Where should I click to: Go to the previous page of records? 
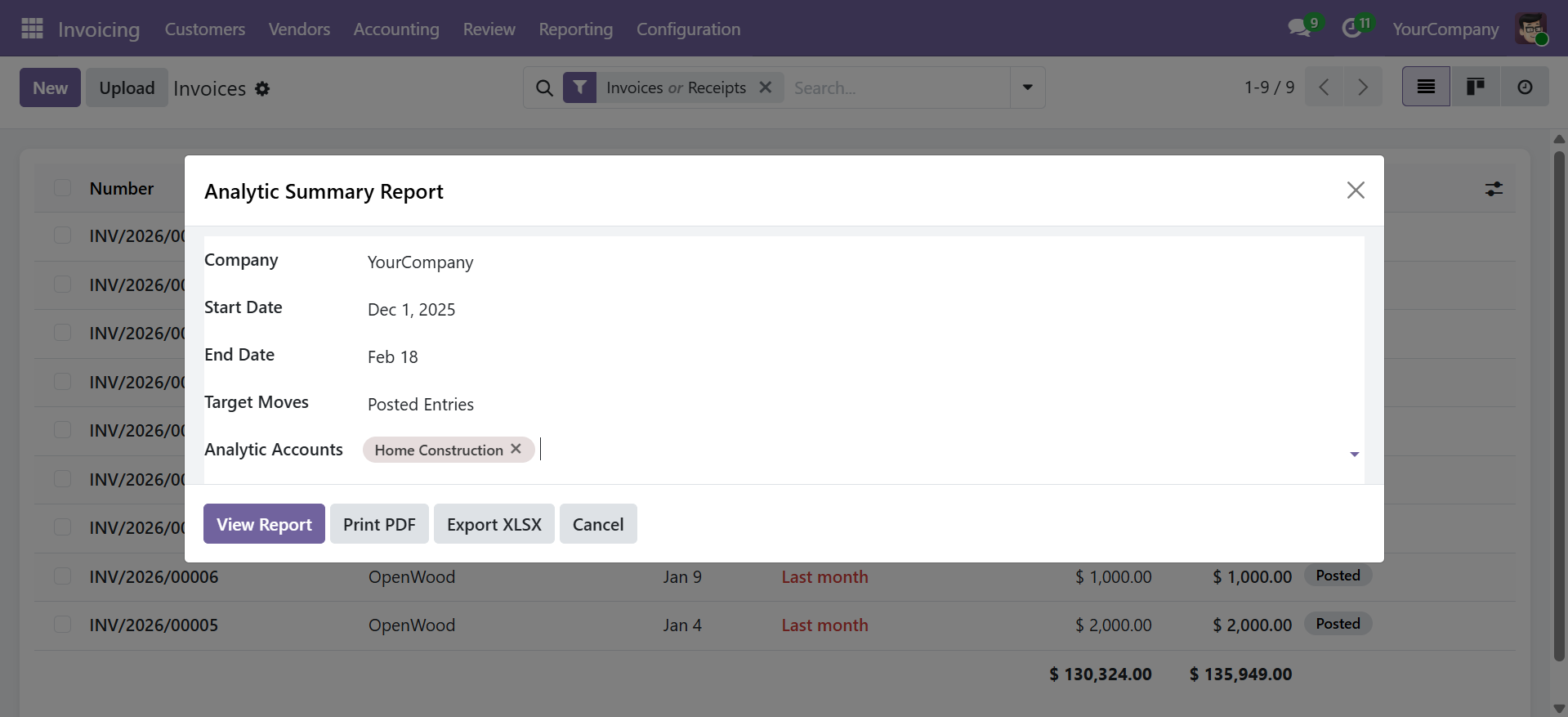pos(1325,87)
